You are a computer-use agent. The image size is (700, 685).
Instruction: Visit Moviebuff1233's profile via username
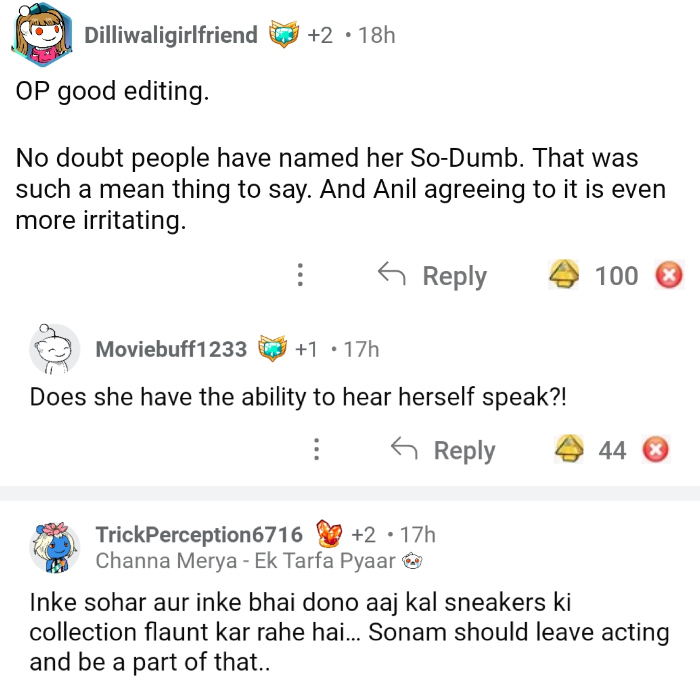tap(171, 349)
